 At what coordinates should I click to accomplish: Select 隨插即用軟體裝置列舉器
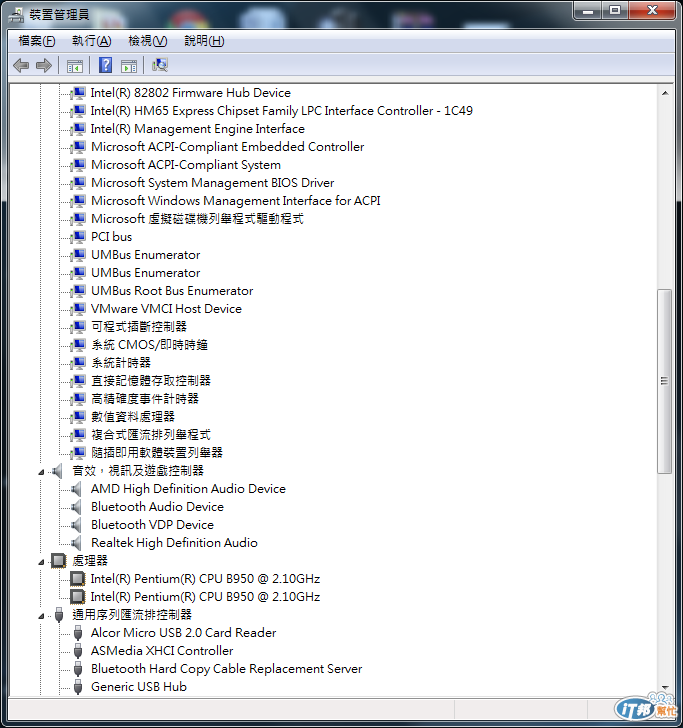tap(157, 453)
